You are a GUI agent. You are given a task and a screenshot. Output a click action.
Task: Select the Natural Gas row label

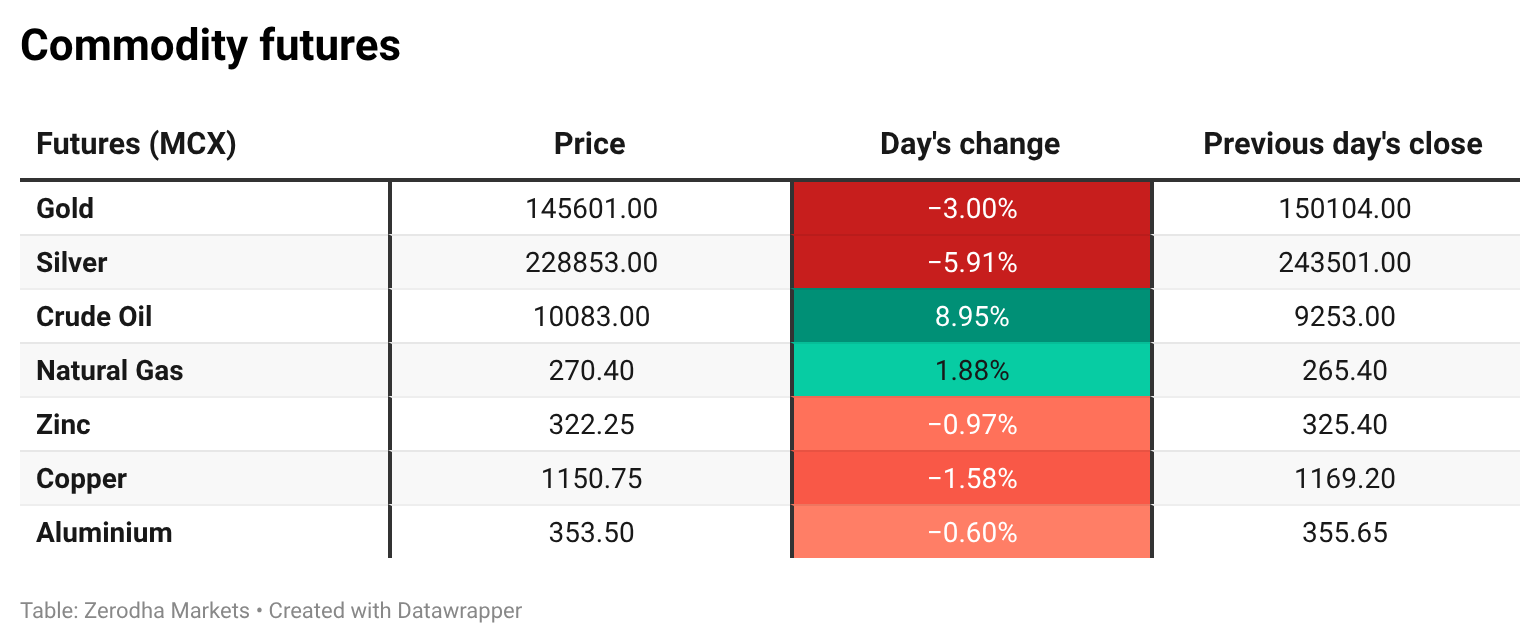(110, 371)
